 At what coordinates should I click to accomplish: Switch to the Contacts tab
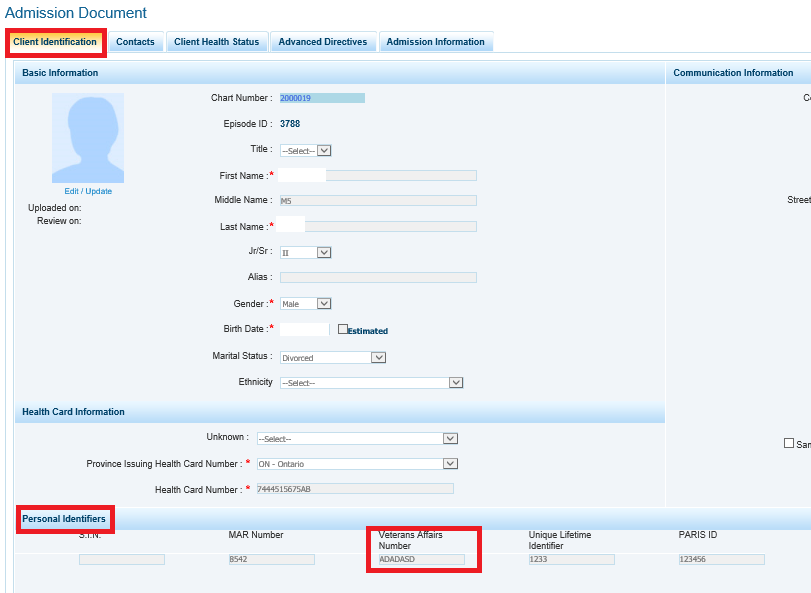(x=135, y=42)
